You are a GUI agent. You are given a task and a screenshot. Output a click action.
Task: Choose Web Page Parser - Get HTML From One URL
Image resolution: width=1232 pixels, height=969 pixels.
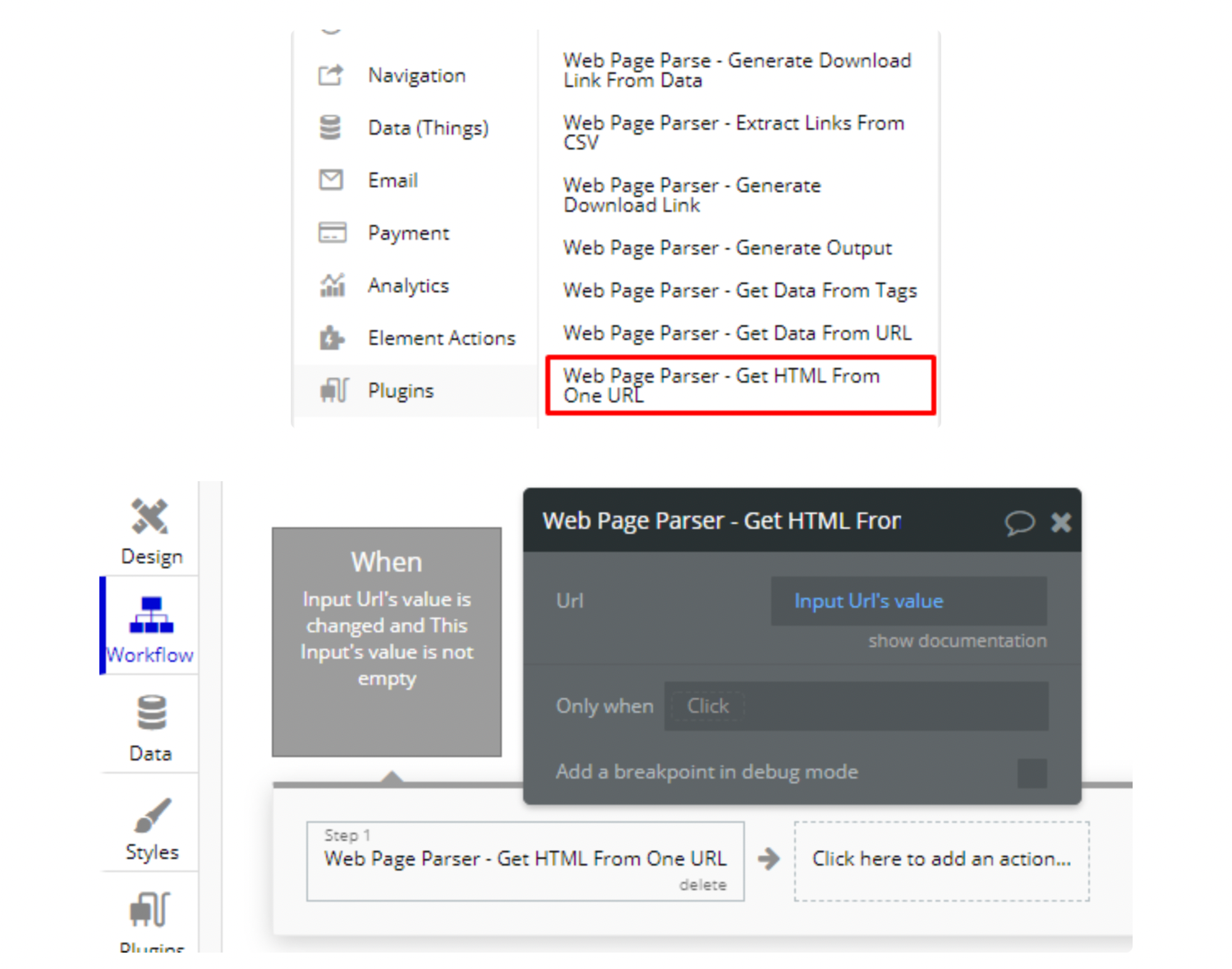740,385
